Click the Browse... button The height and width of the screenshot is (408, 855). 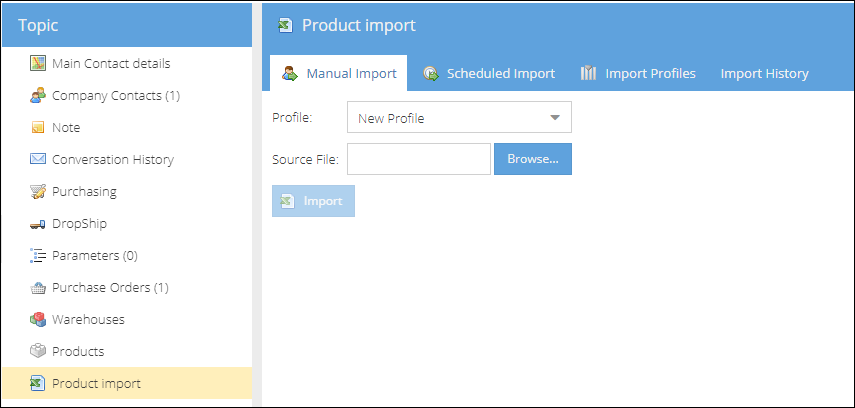[533, 159]
